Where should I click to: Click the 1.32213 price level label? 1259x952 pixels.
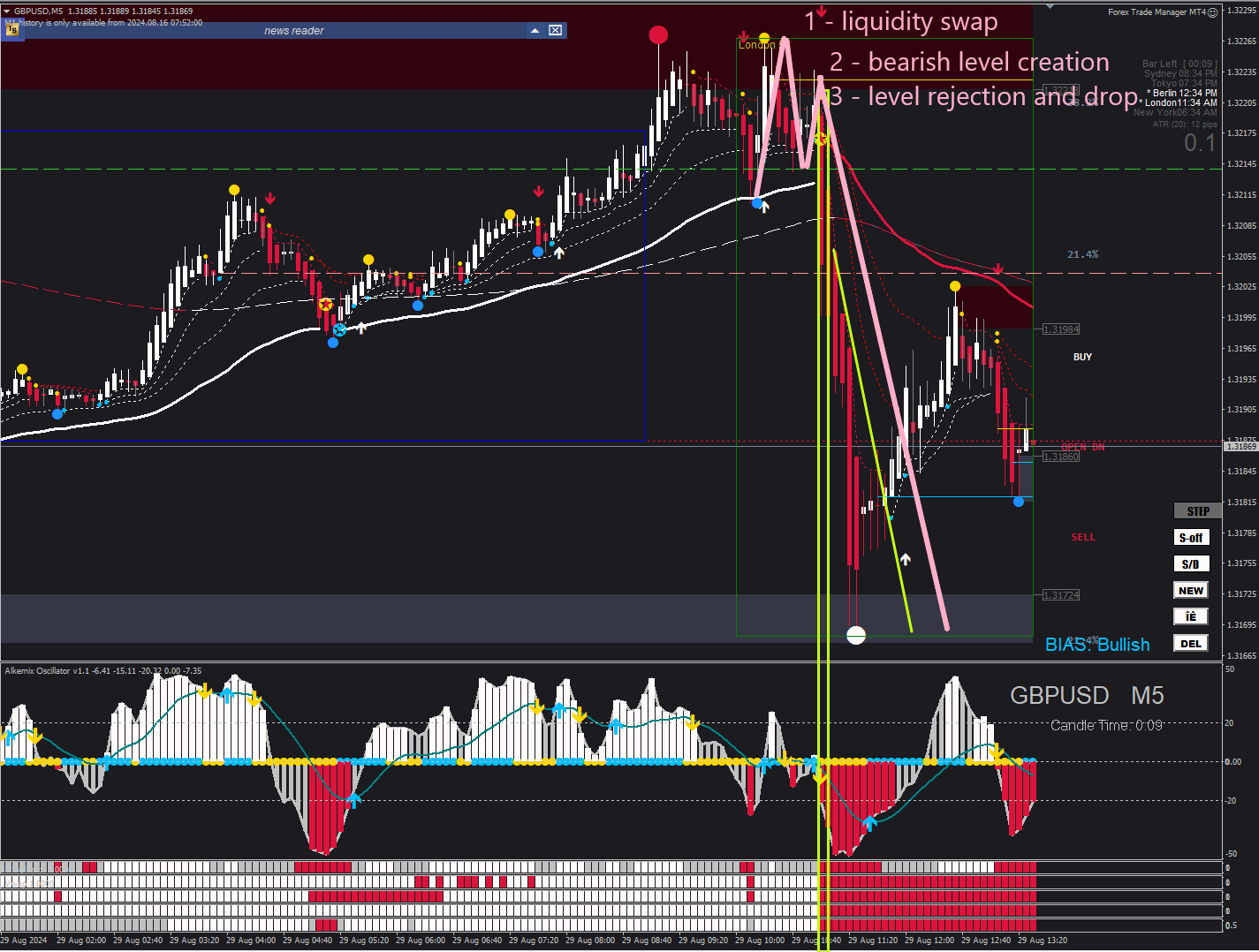tap(1061, 90)
